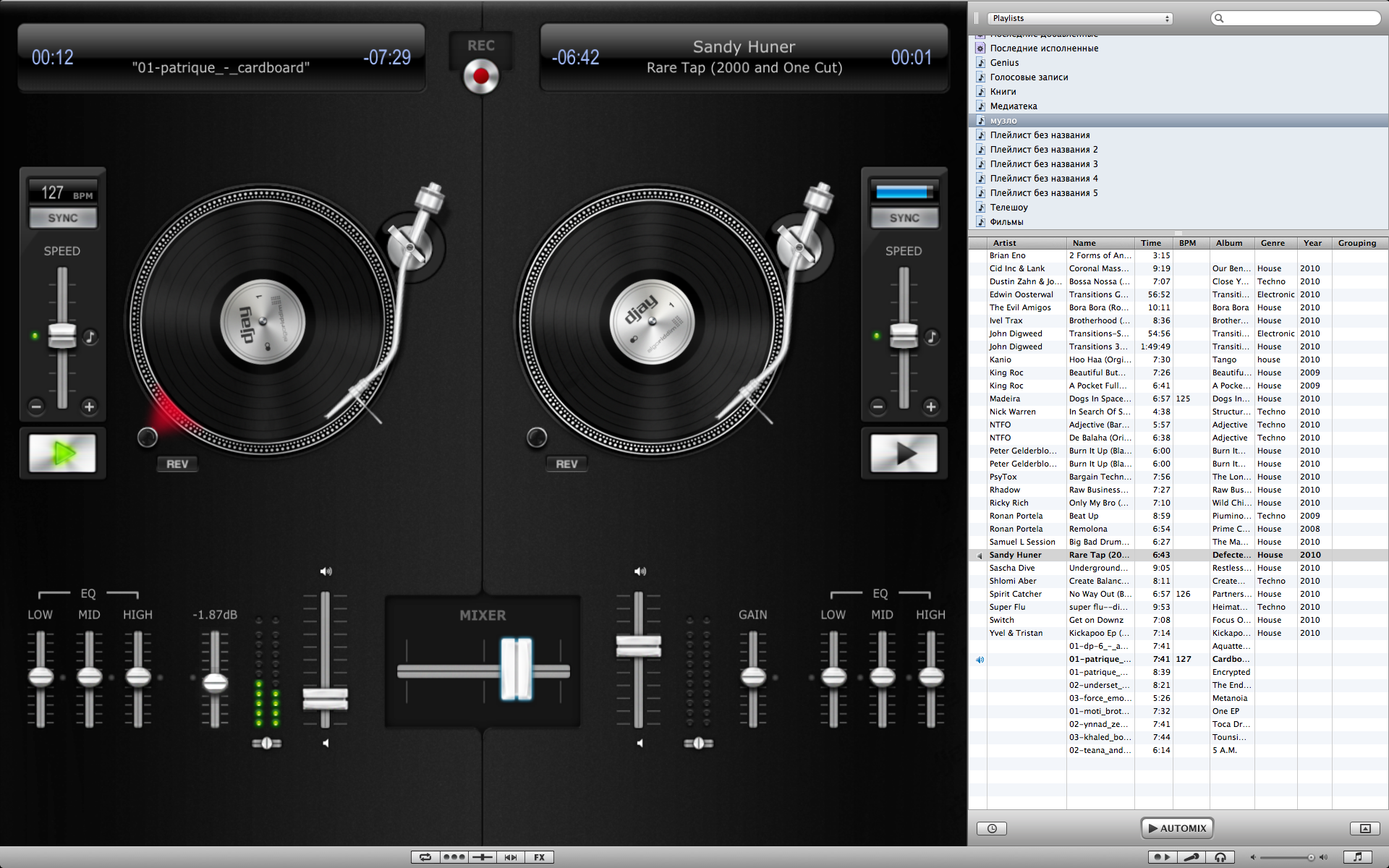This screenshot has height=868, width=1389.
Task: Toggle microphone input icon
Action: point(1191,857)
